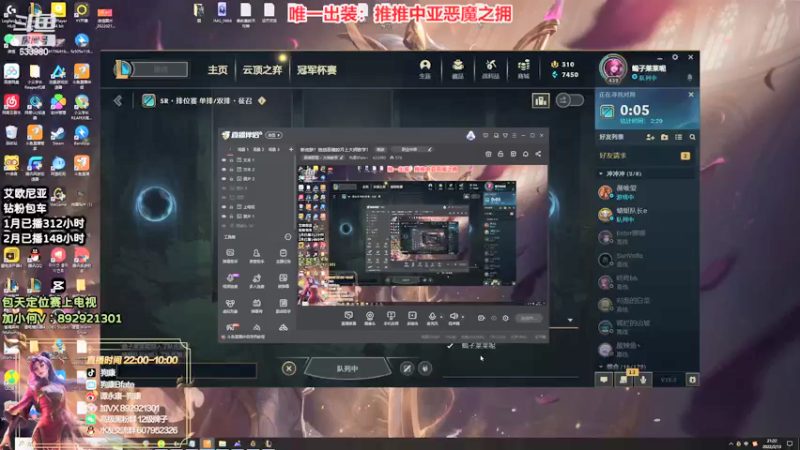
Task: Switch to the 主页 tab
Action: (x=217, y=70)
